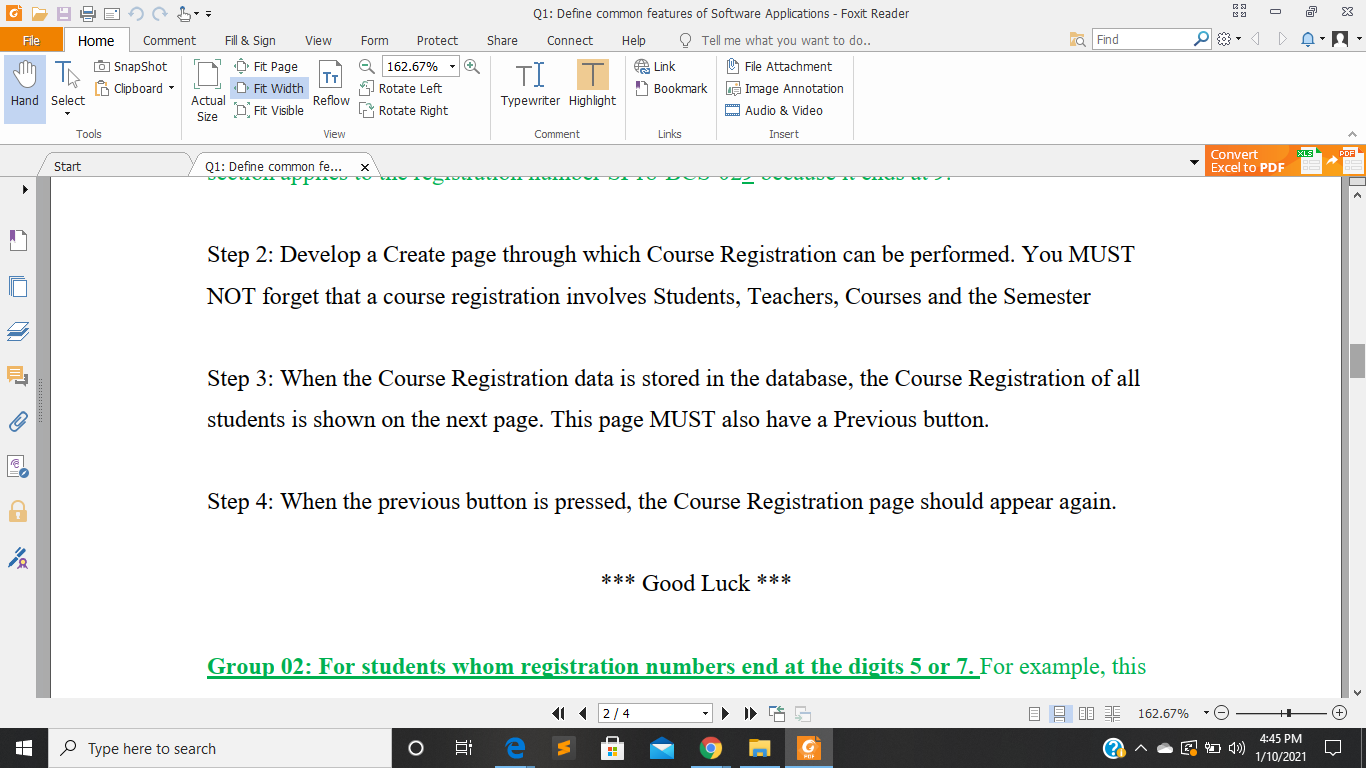Screen dimensions: 1366x768
Task: Open the Protect ribbon tab
Action: point(437,40)
